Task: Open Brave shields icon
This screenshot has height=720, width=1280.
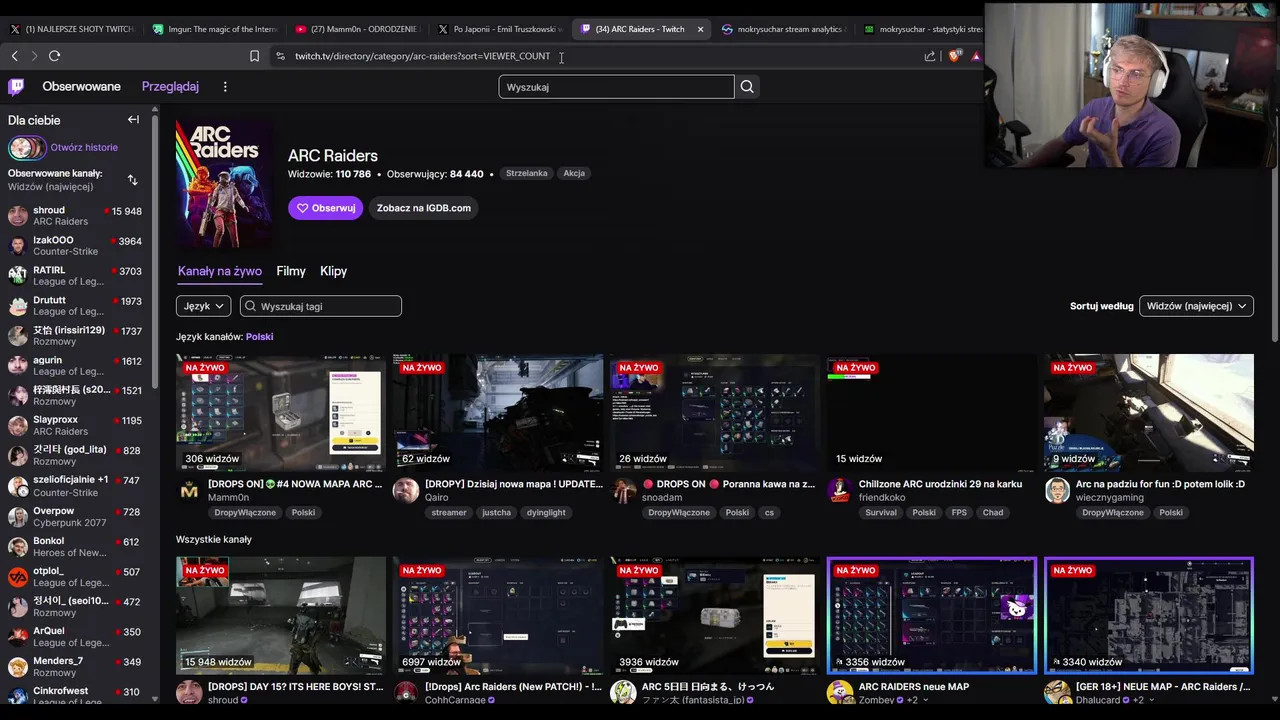Action: pyautogui.click(x=953, y=56)
